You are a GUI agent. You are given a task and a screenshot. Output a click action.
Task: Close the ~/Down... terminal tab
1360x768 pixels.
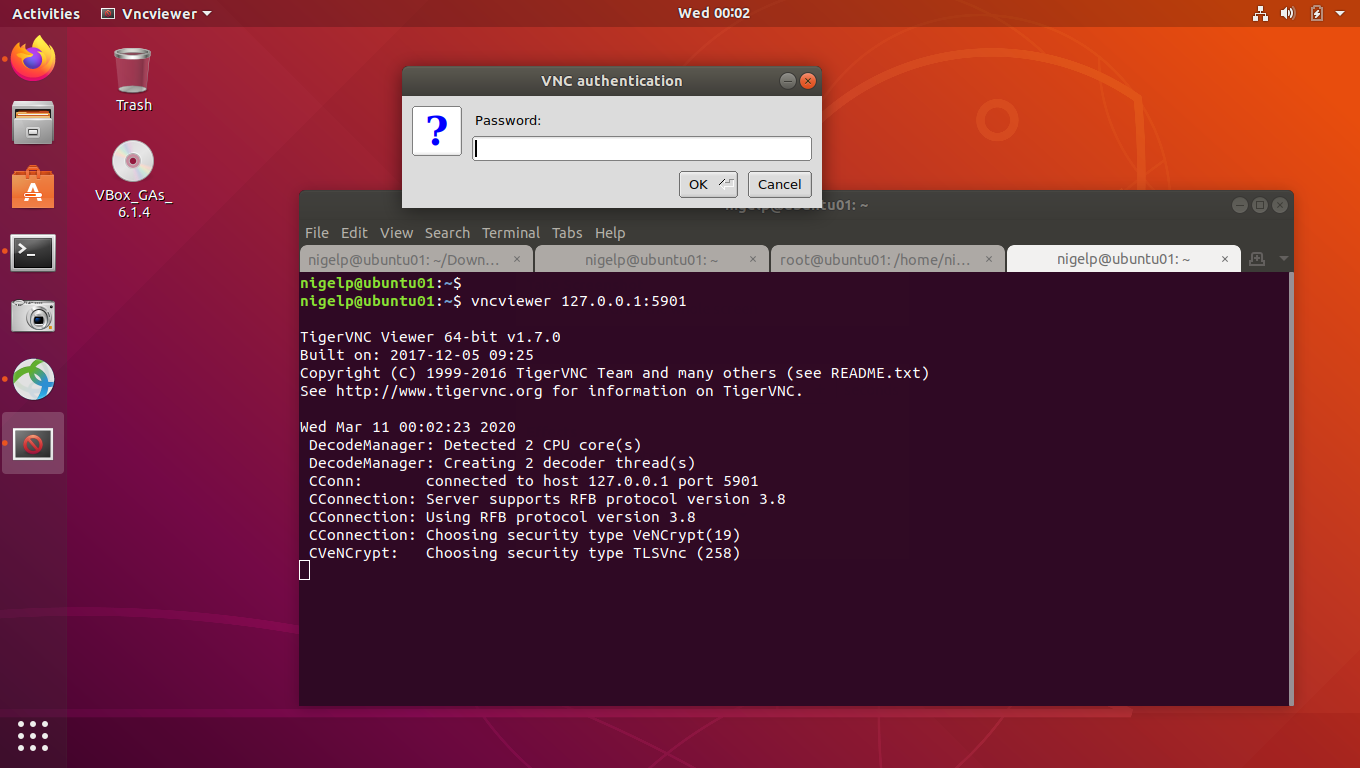pyautogui.click(x=517, y=259)
